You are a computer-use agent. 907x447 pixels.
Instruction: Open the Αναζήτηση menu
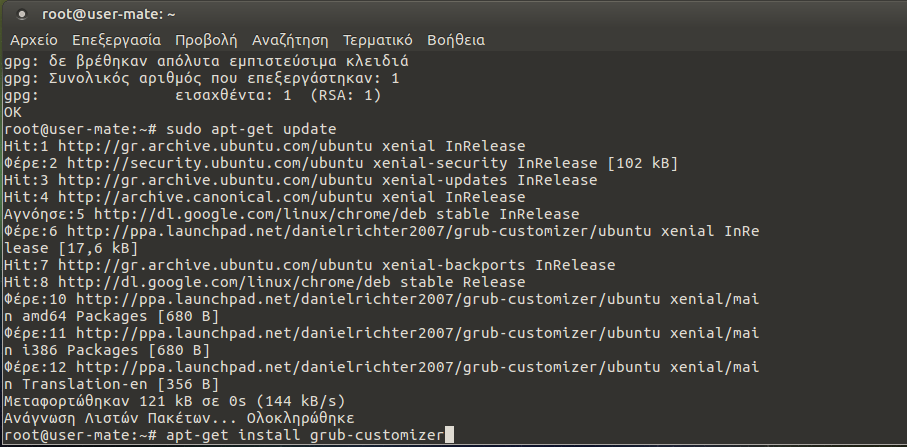290,41
